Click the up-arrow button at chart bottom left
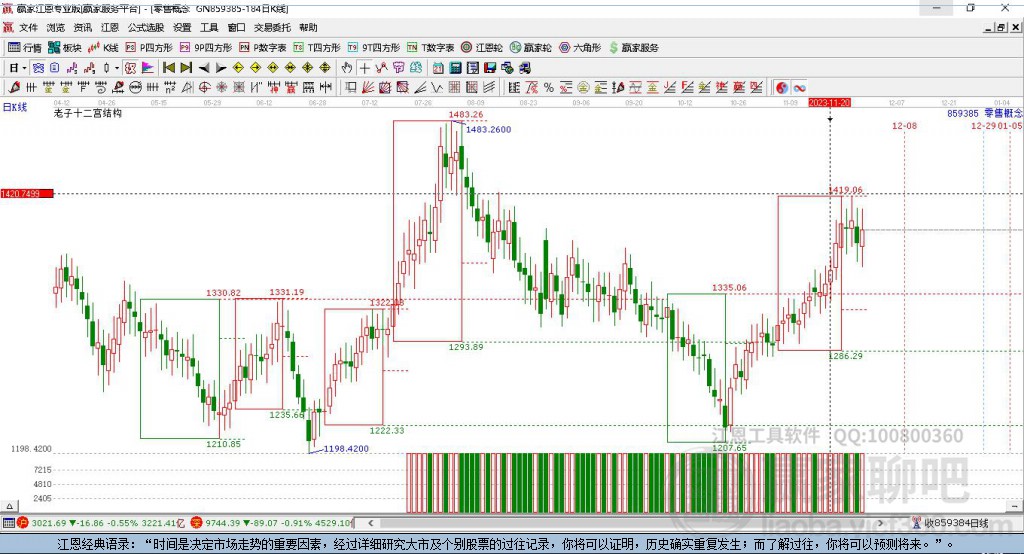Image resolution: width=1024 pixels, height=554 pixels. [9, 506]
